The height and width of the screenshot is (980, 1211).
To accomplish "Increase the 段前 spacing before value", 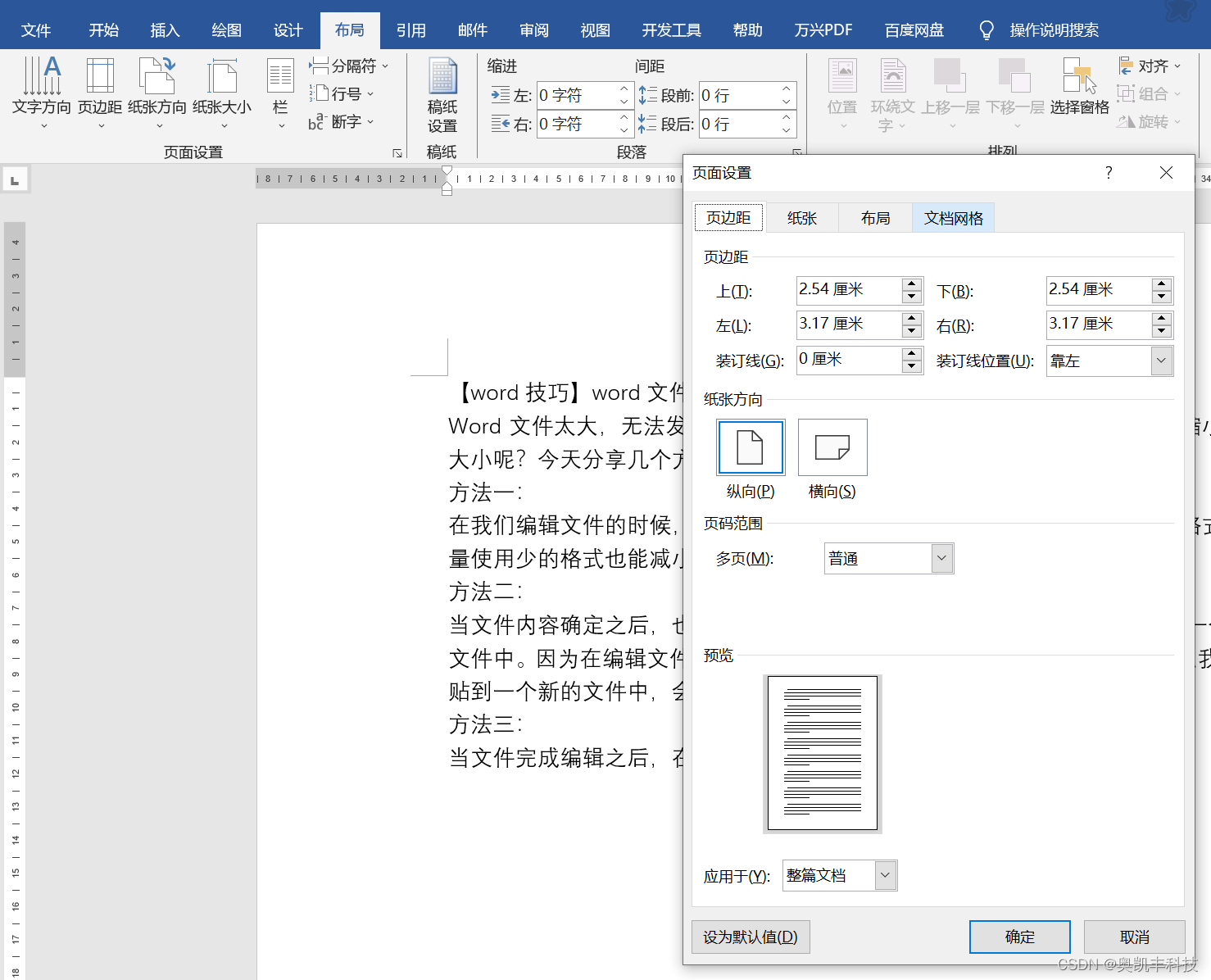I will tap(787, 88).
